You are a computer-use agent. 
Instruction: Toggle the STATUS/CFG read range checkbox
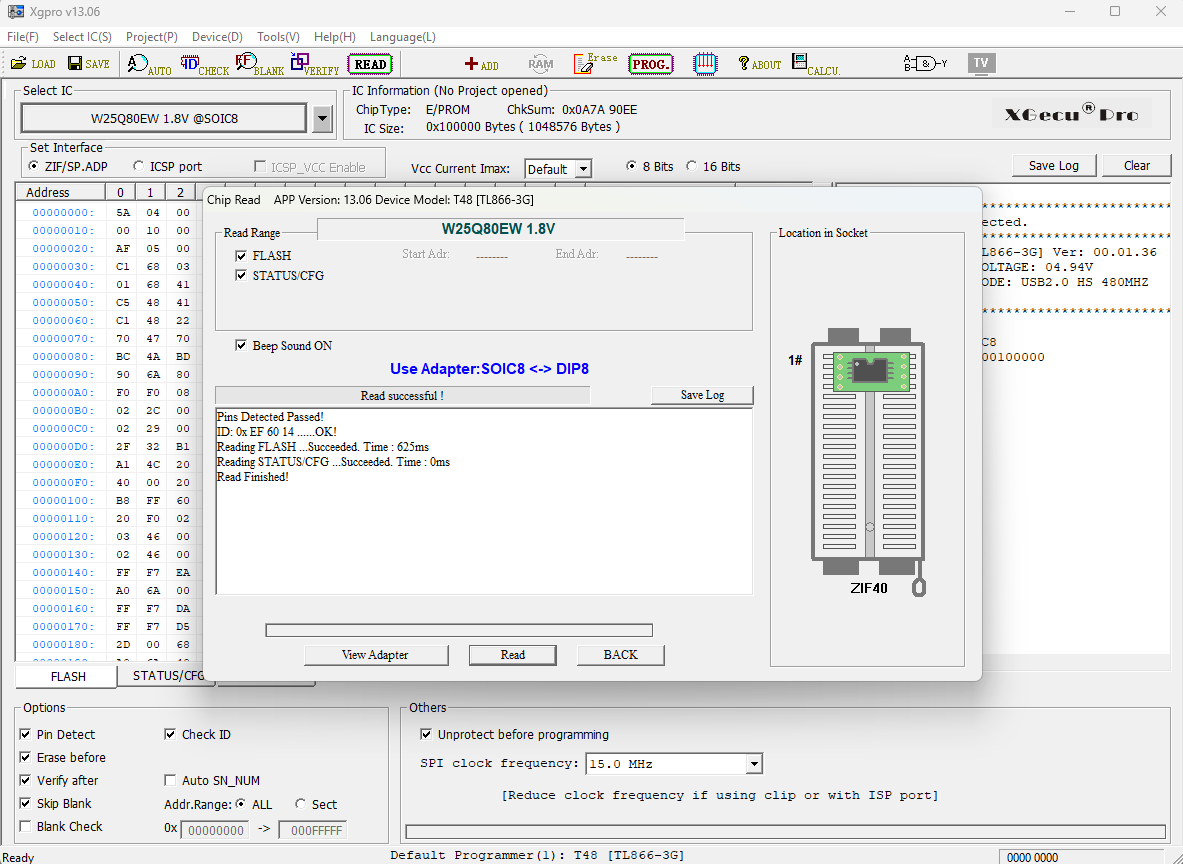[x=241, y=276]
